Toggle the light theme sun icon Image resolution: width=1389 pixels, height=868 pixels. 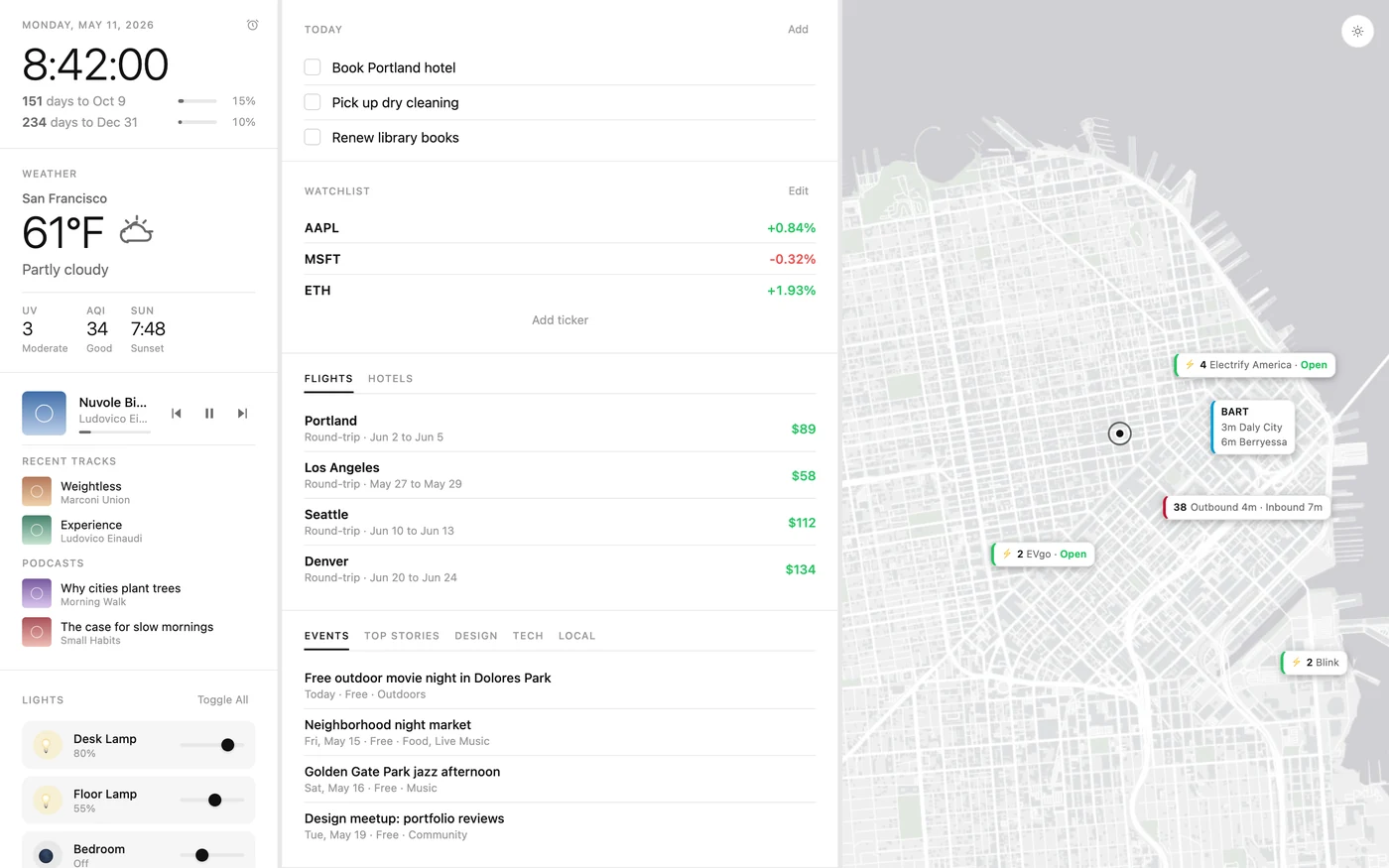pyautogui.click(x=1357, y=32)
